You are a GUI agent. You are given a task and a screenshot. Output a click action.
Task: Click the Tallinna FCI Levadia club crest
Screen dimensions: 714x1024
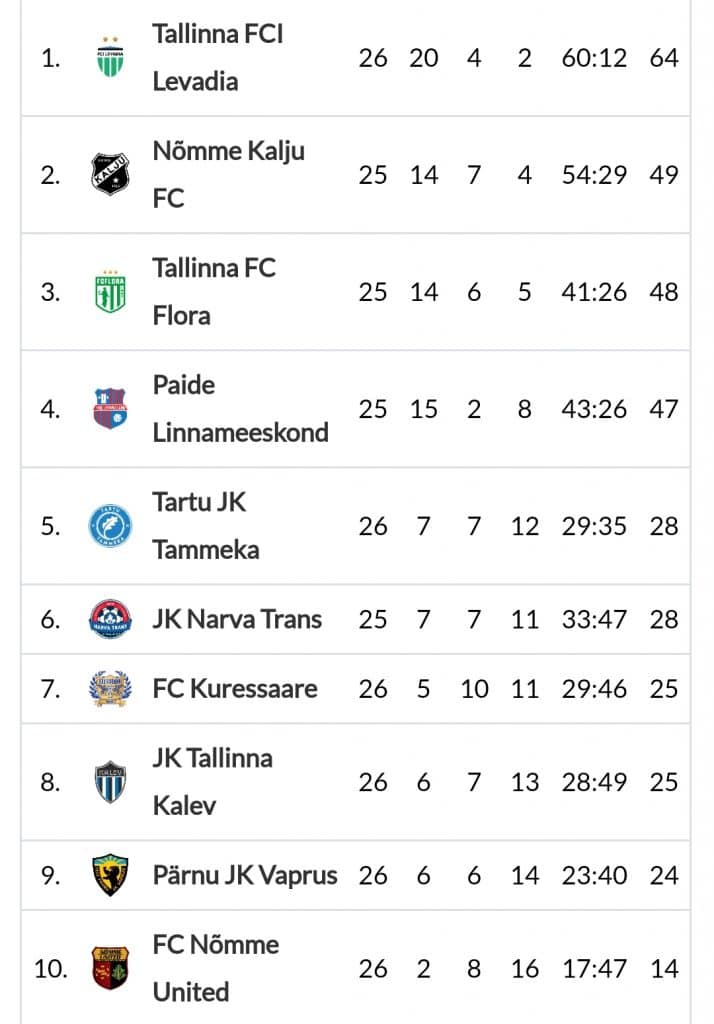[110, 57]
